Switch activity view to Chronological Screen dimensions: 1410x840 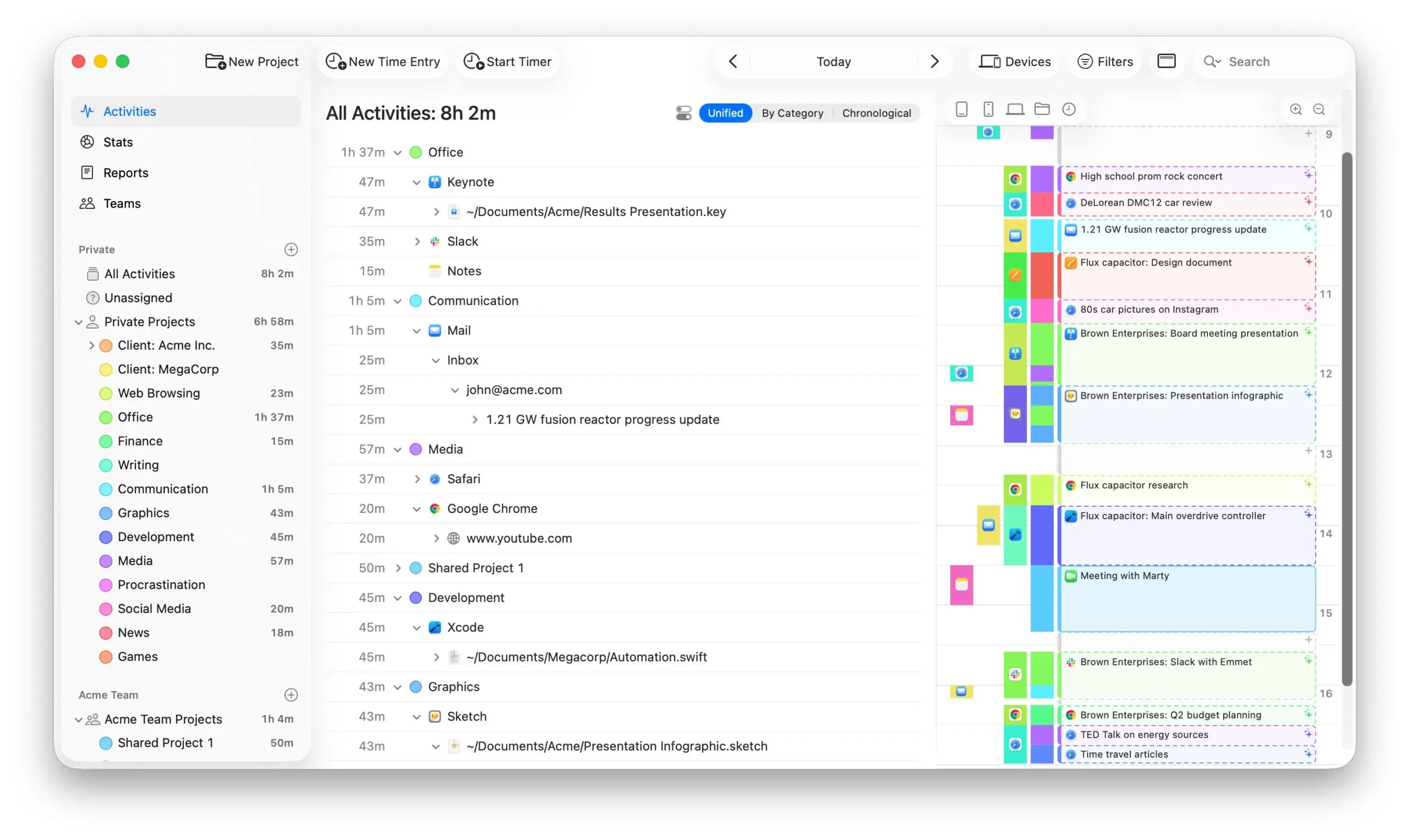click(x=876, y=112)
